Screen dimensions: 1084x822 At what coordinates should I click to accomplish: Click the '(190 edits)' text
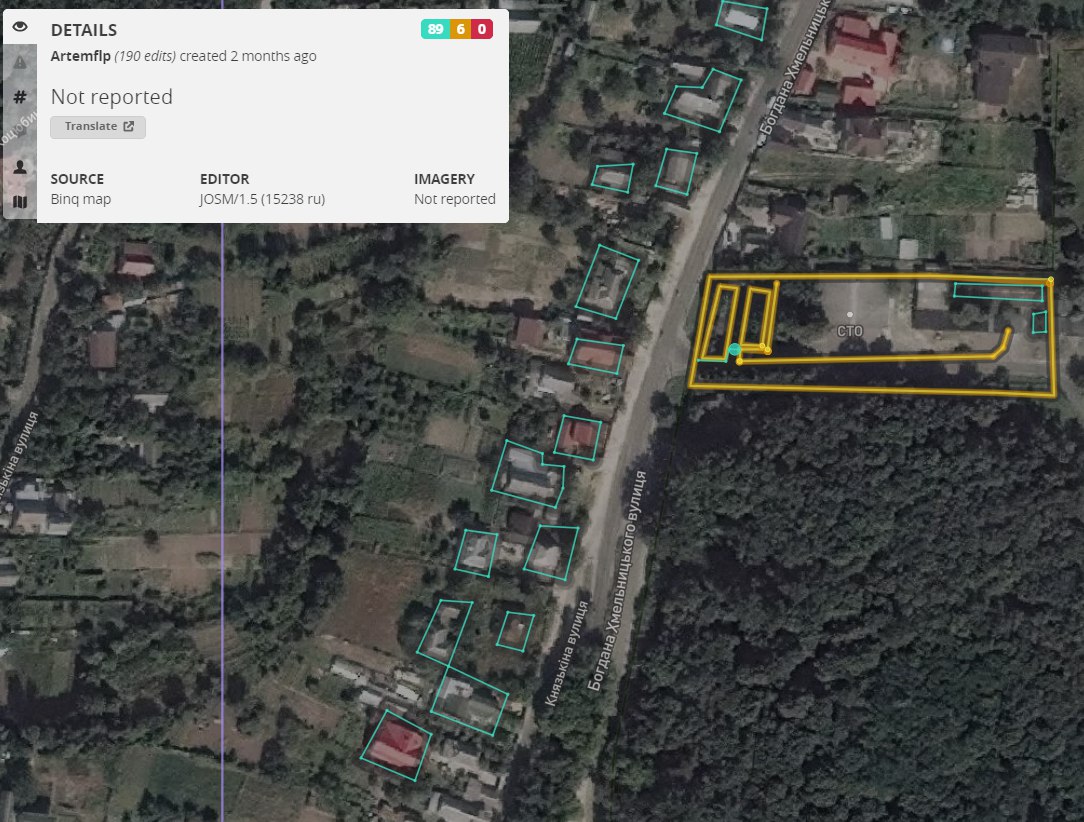click(x=145, y=56)
